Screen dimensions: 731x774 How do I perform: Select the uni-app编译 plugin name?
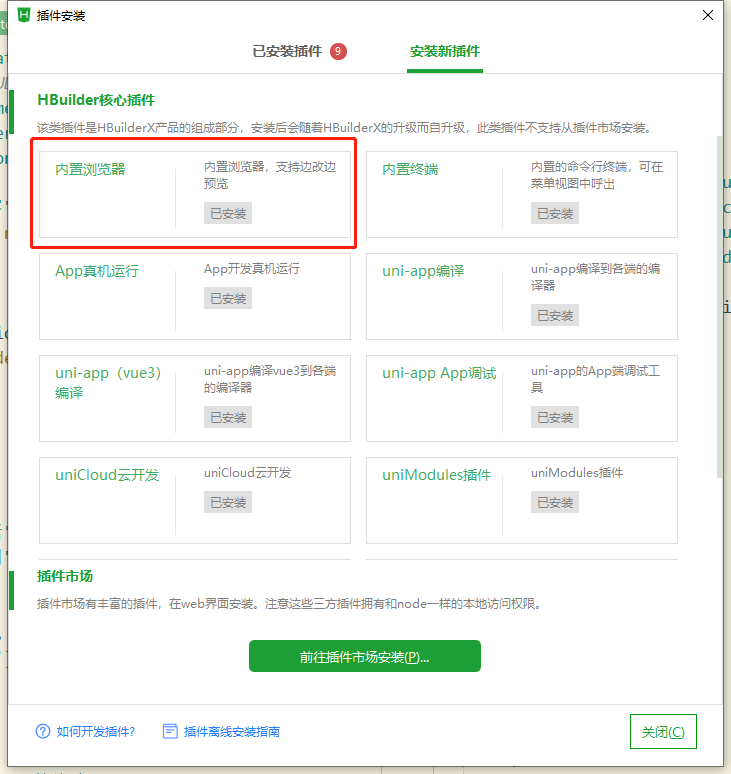[423, 271]
